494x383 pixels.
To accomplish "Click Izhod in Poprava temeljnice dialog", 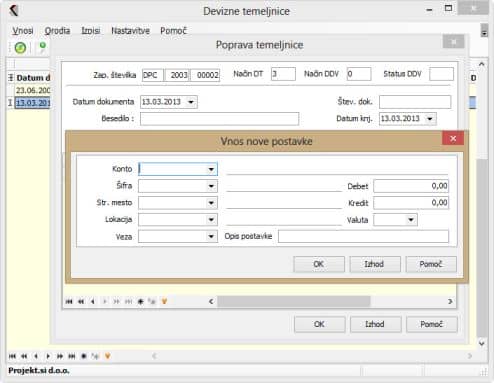I will 375,324.
